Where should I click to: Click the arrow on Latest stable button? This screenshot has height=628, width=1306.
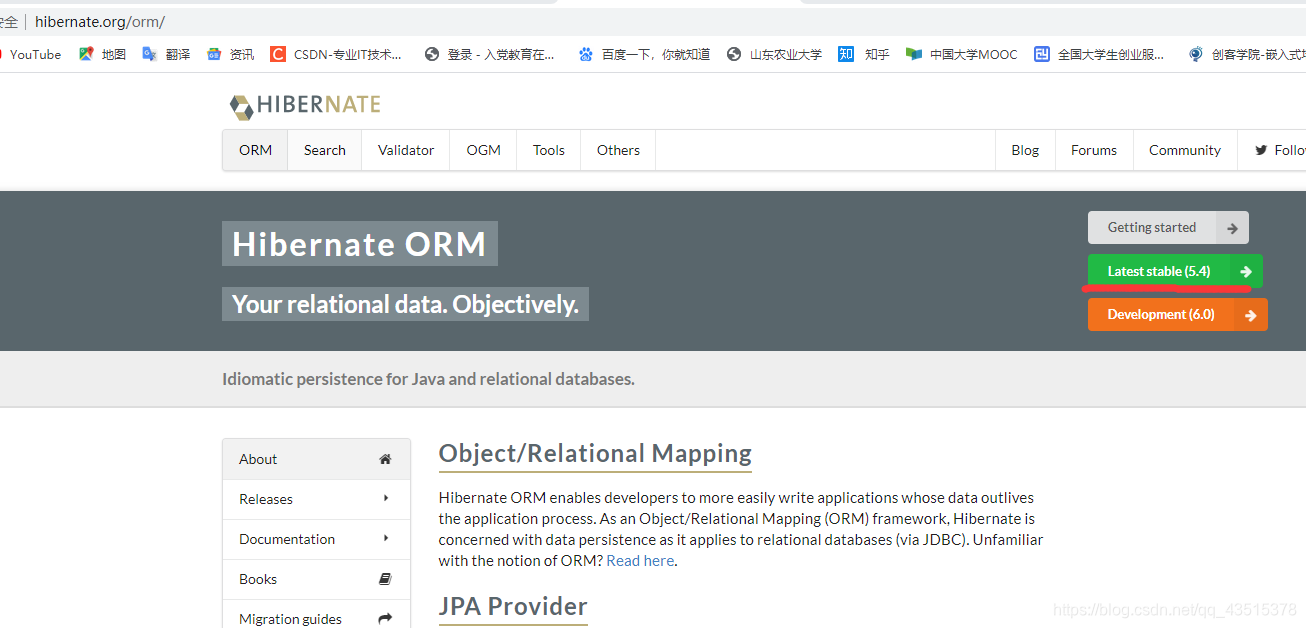point(1246,271)
